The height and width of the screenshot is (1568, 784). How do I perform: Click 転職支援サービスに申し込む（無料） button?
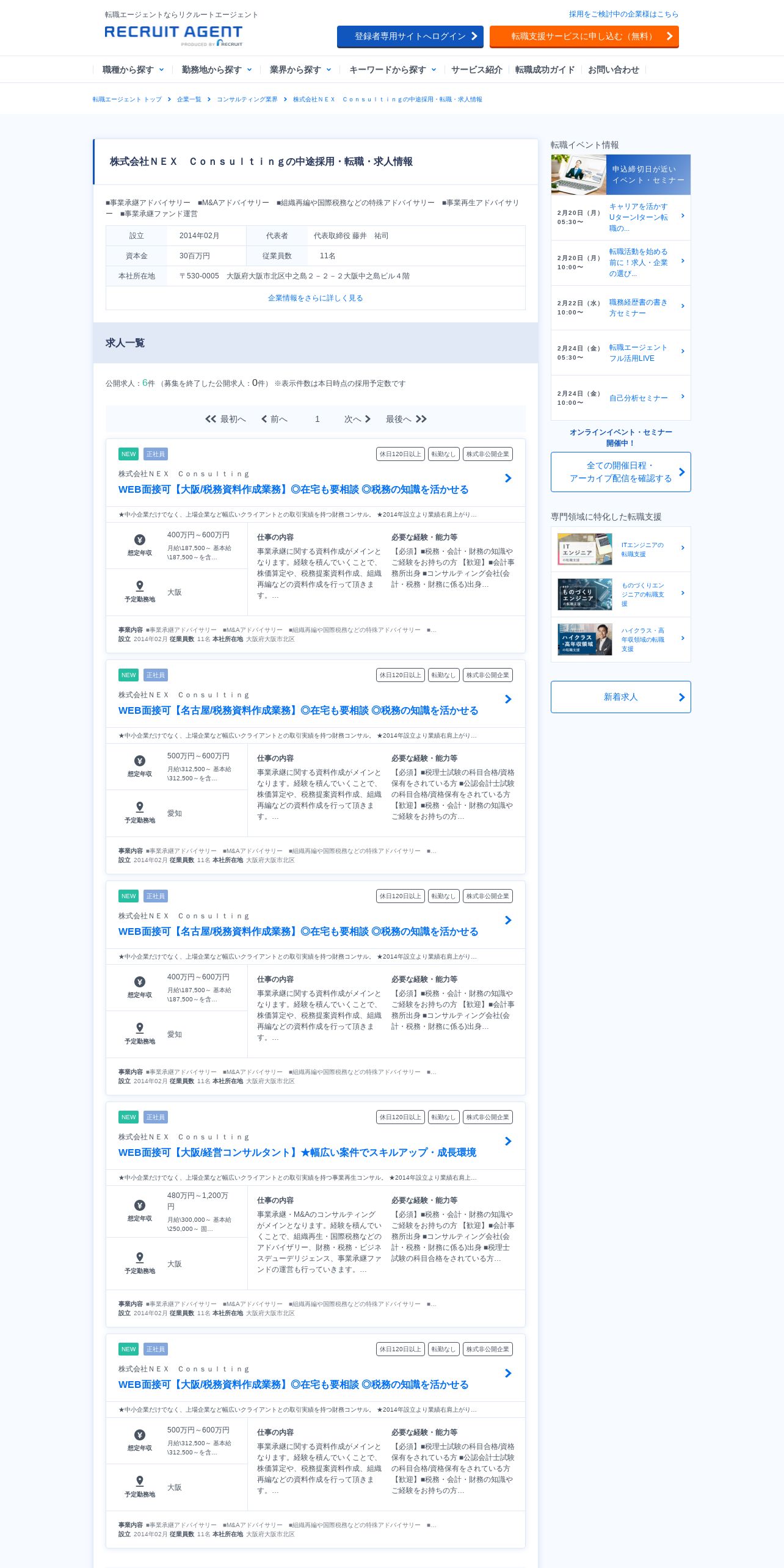[584, 37]
